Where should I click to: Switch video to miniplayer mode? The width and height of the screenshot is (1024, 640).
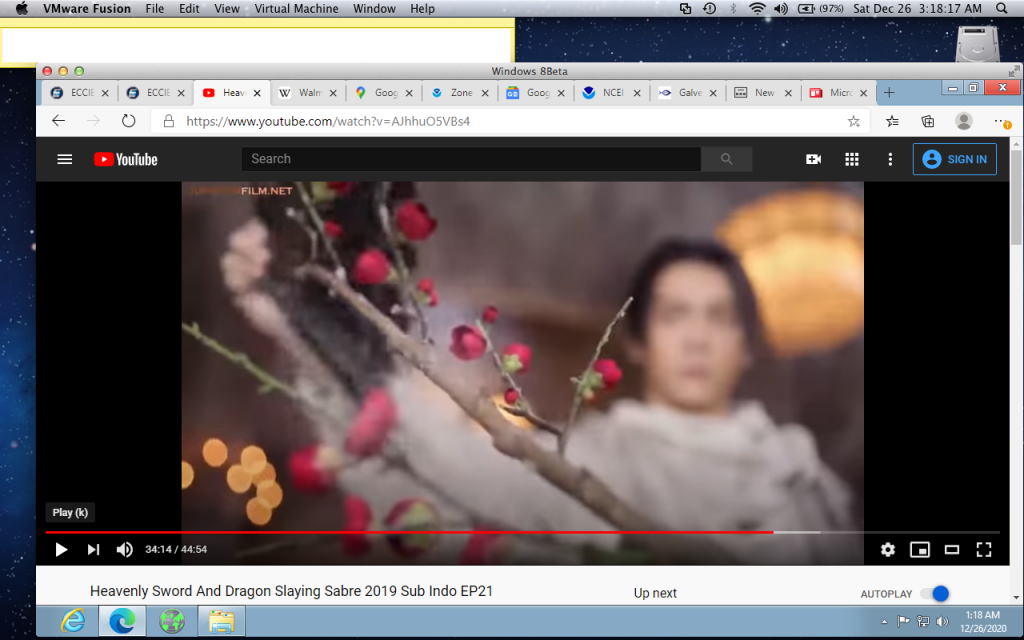tap(920, 550)
